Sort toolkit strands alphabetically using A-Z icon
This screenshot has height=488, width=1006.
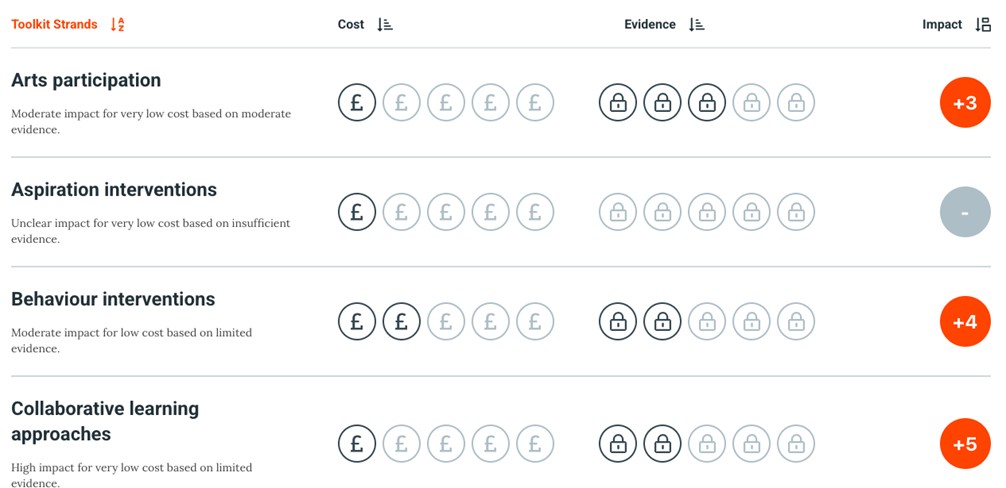coord(118,25)
